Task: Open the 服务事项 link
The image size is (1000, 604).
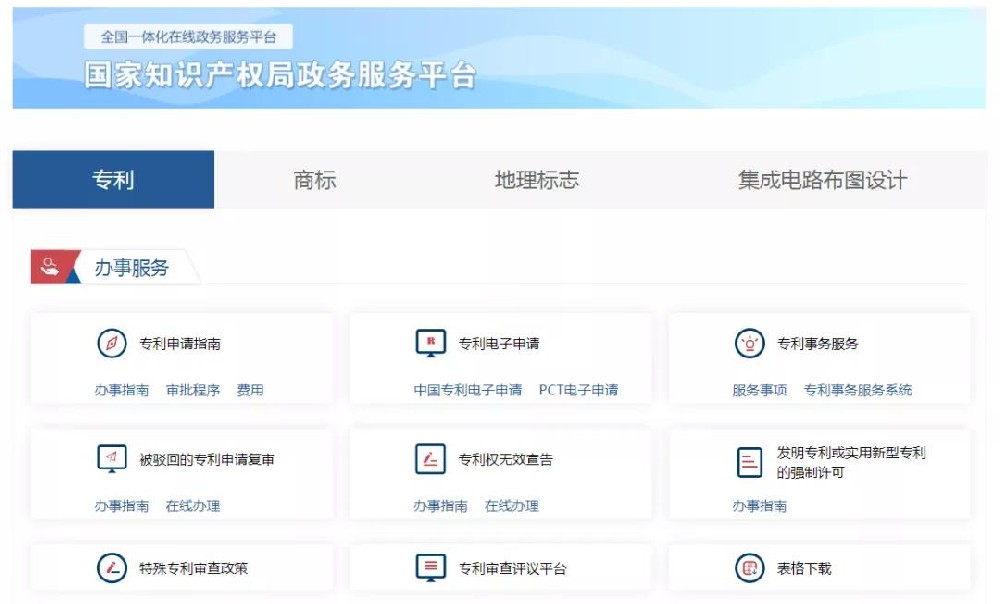Action: (x=760, y=390)
